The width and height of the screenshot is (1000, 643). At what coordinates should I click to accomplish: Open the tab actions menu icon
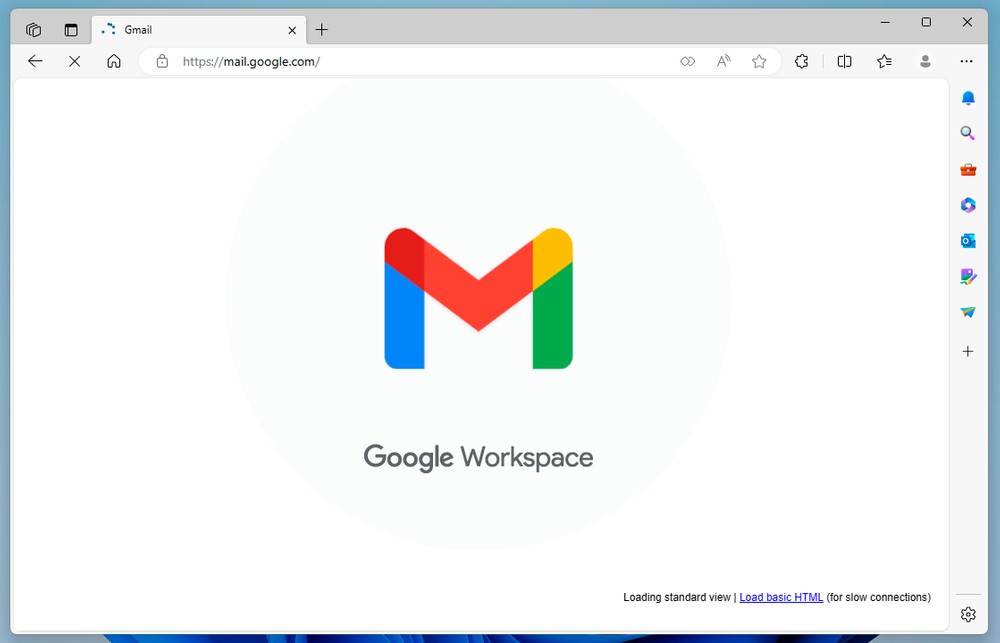tap(71, 30)
